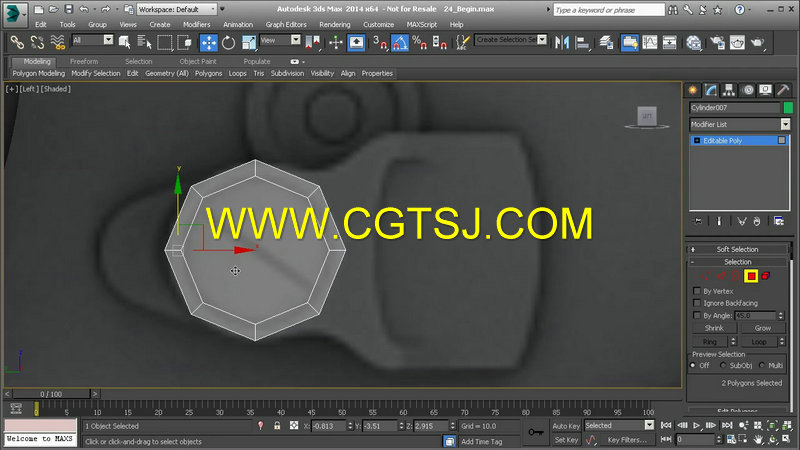This screenshot has height=450, width=800.
Task: Toggle 3D Snaps icon
Action: coord(380,42)
